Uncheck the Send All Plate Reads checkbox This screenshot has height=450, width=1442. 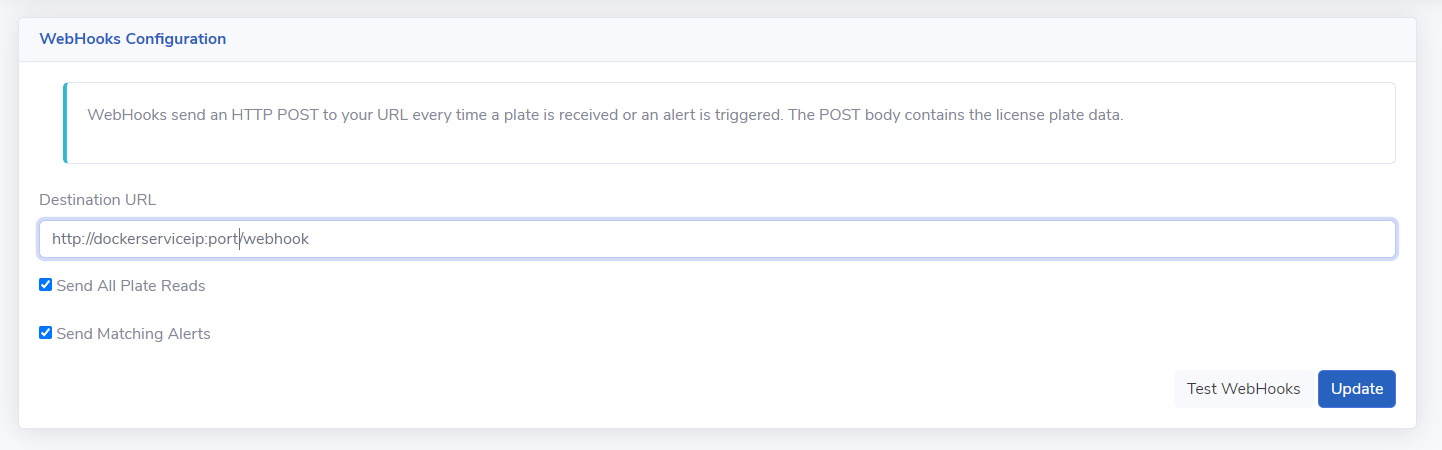(x=45, y=285)
